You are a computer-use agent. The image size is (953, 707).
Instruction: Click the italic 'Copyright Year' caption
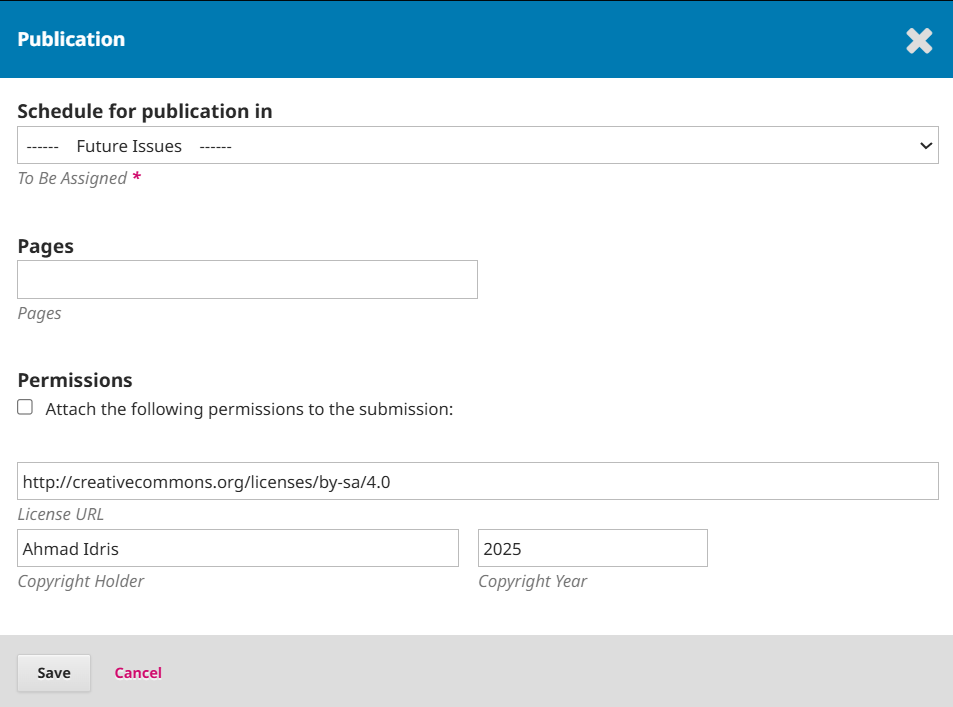(532, 581)
